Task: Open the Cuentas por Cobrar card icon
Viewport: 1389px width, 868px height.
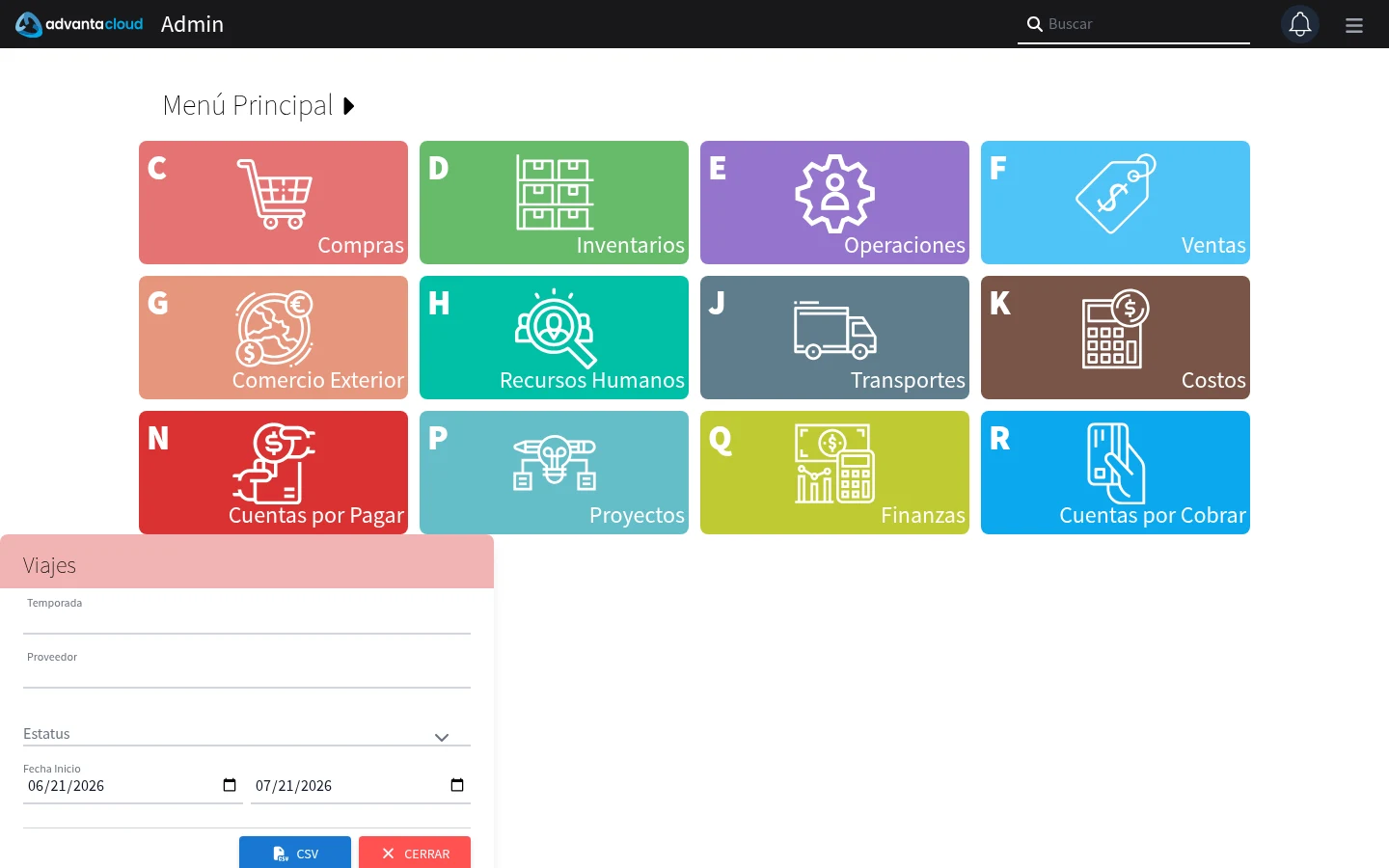Action: (1116, 463)
